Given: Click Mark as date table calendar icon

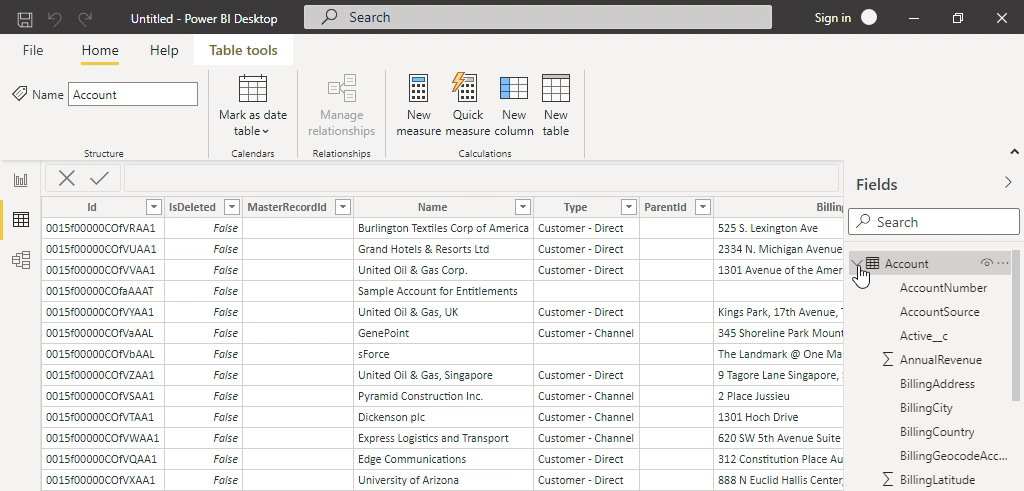Looking at the screenshot, I should click(x=253, y=88).
